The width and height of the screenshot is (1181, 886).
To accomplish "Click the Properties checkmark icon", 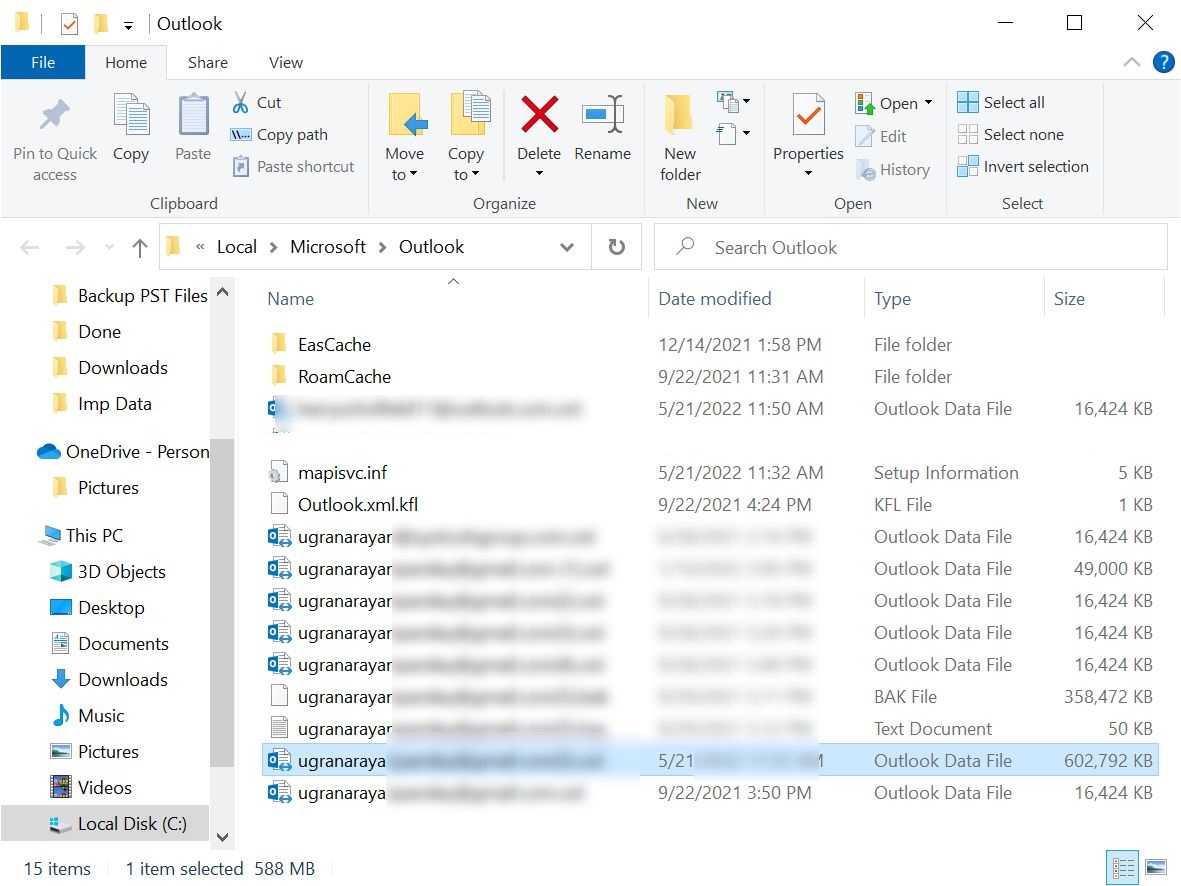I will click(x=809, y=115).
